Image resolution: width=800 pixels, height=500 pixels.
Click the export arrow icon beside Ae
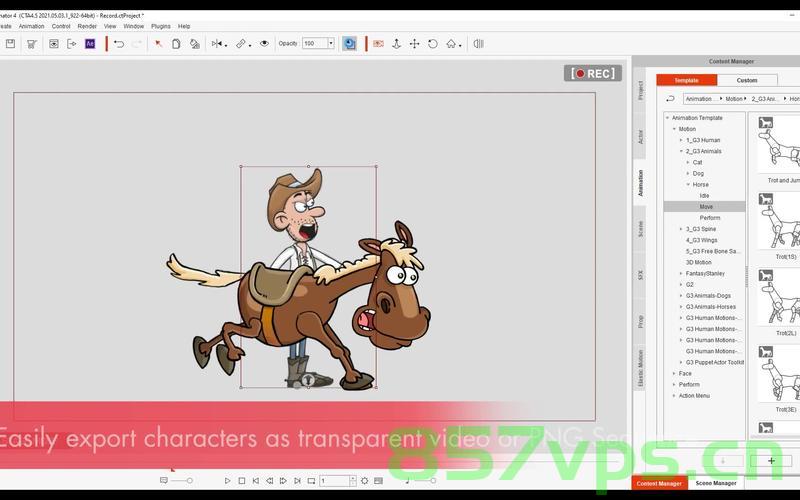click(x=71, y=44)
